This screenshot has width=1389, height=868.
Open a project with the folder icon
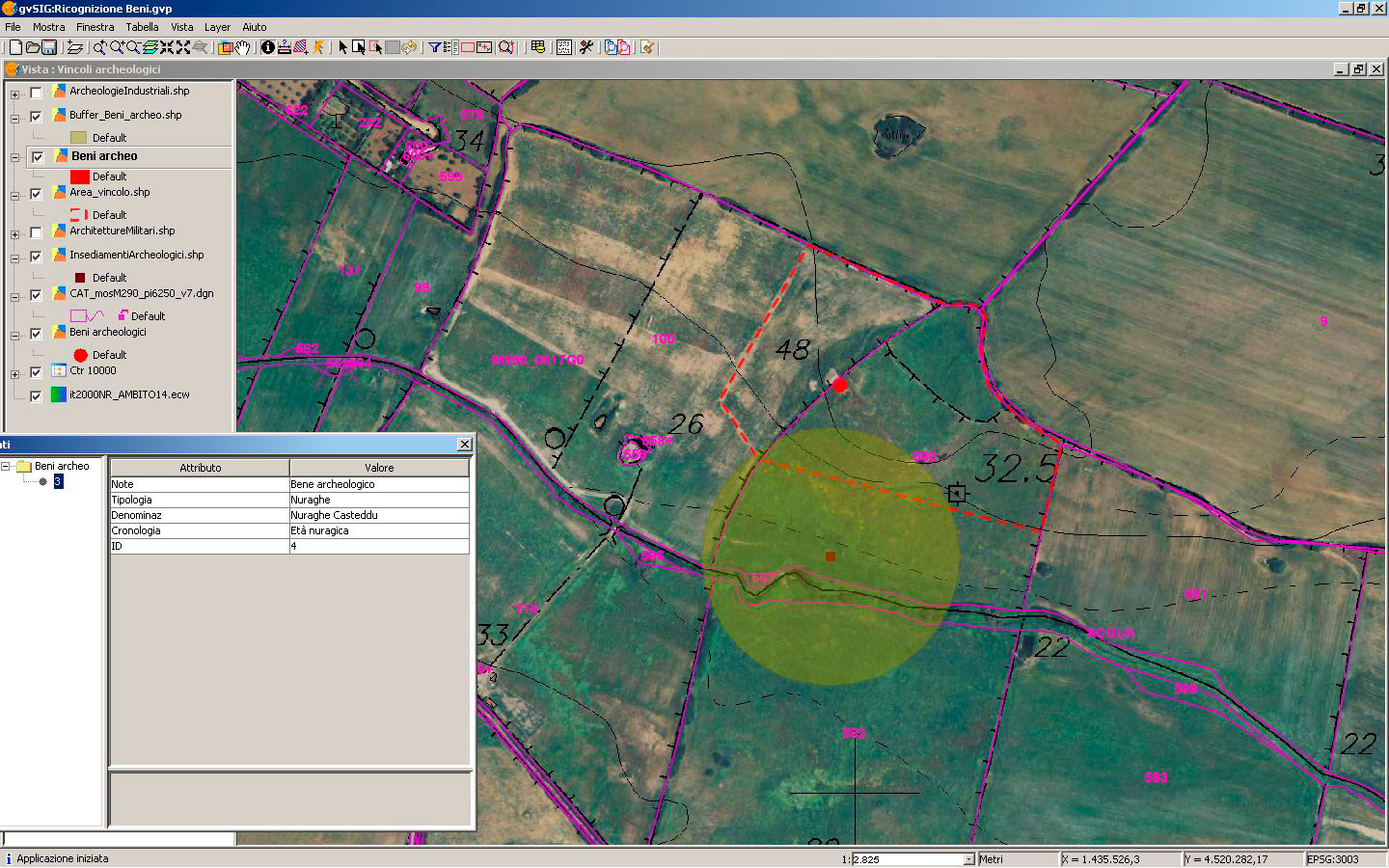click(x=32, y=47)
